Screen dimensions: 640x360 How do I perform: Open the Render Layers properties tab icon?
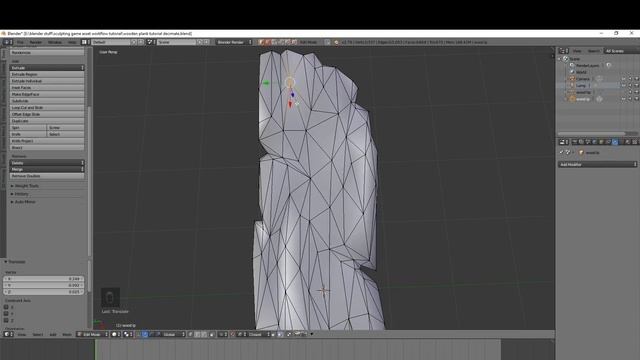(581, 142)
